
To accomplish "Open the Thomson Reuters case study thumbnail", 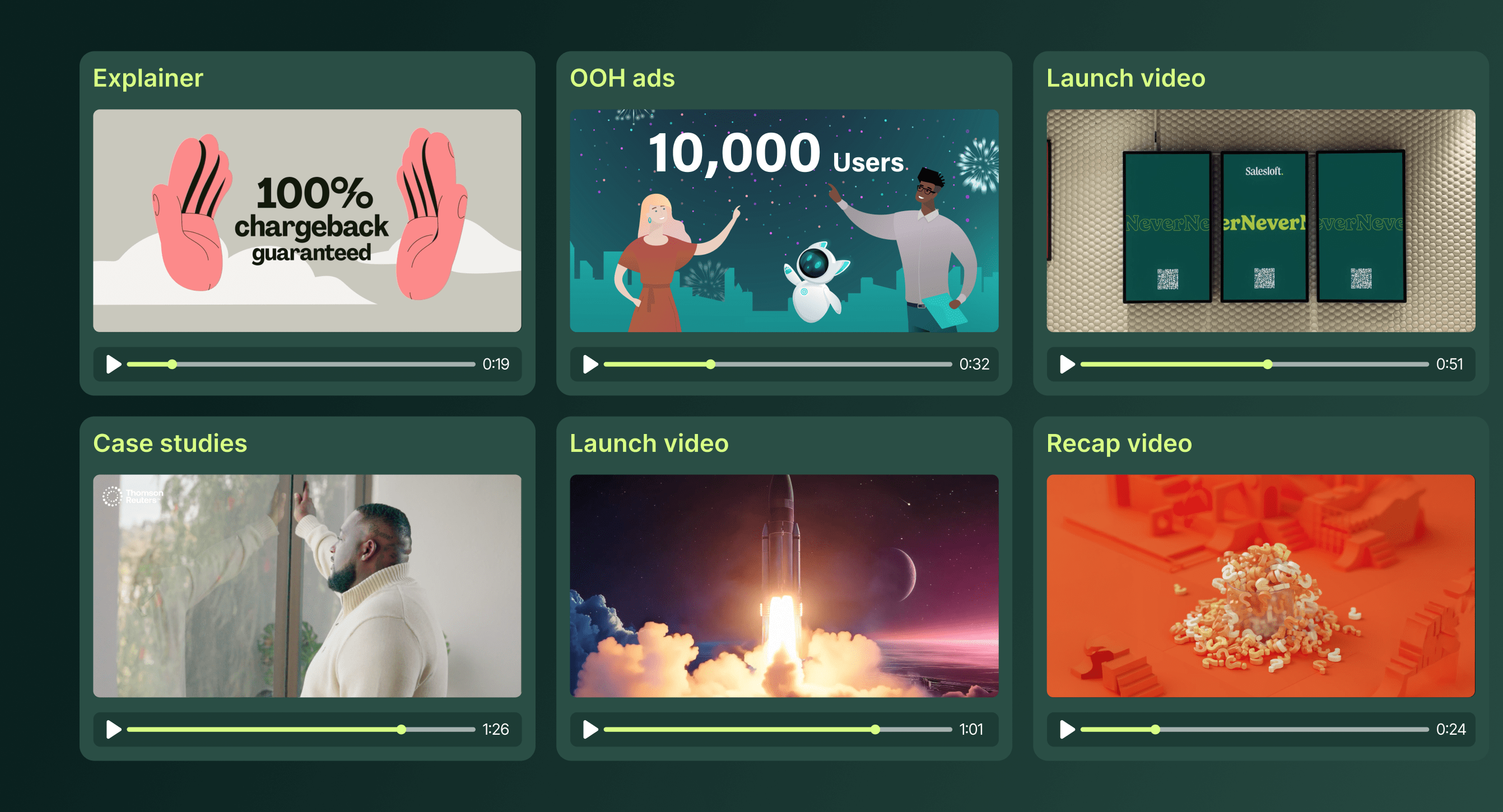I will [x=307, y=586].
